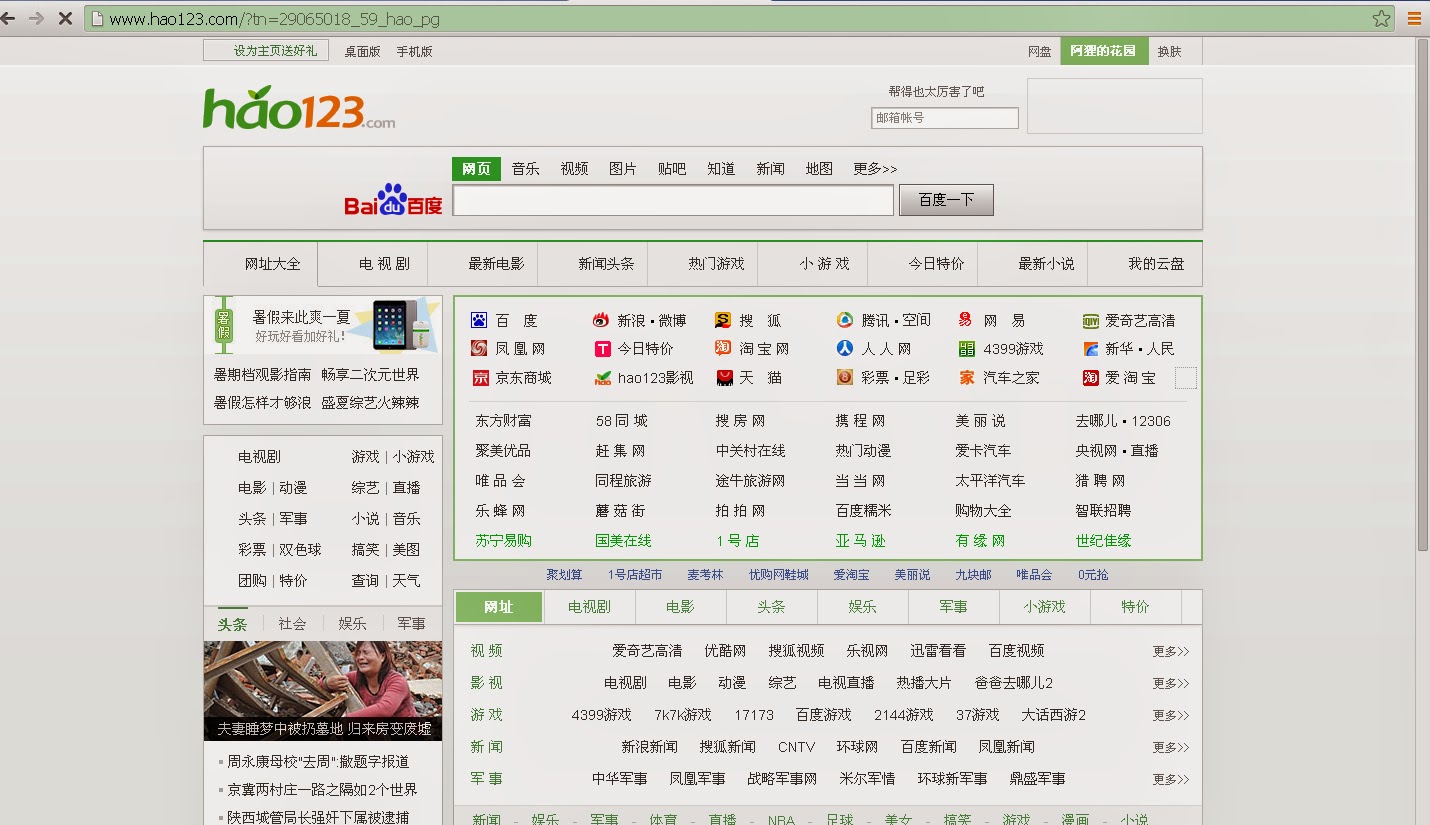Select the 音乐 search tab
Screen dimensions: 1430x825
coord(526,169)
